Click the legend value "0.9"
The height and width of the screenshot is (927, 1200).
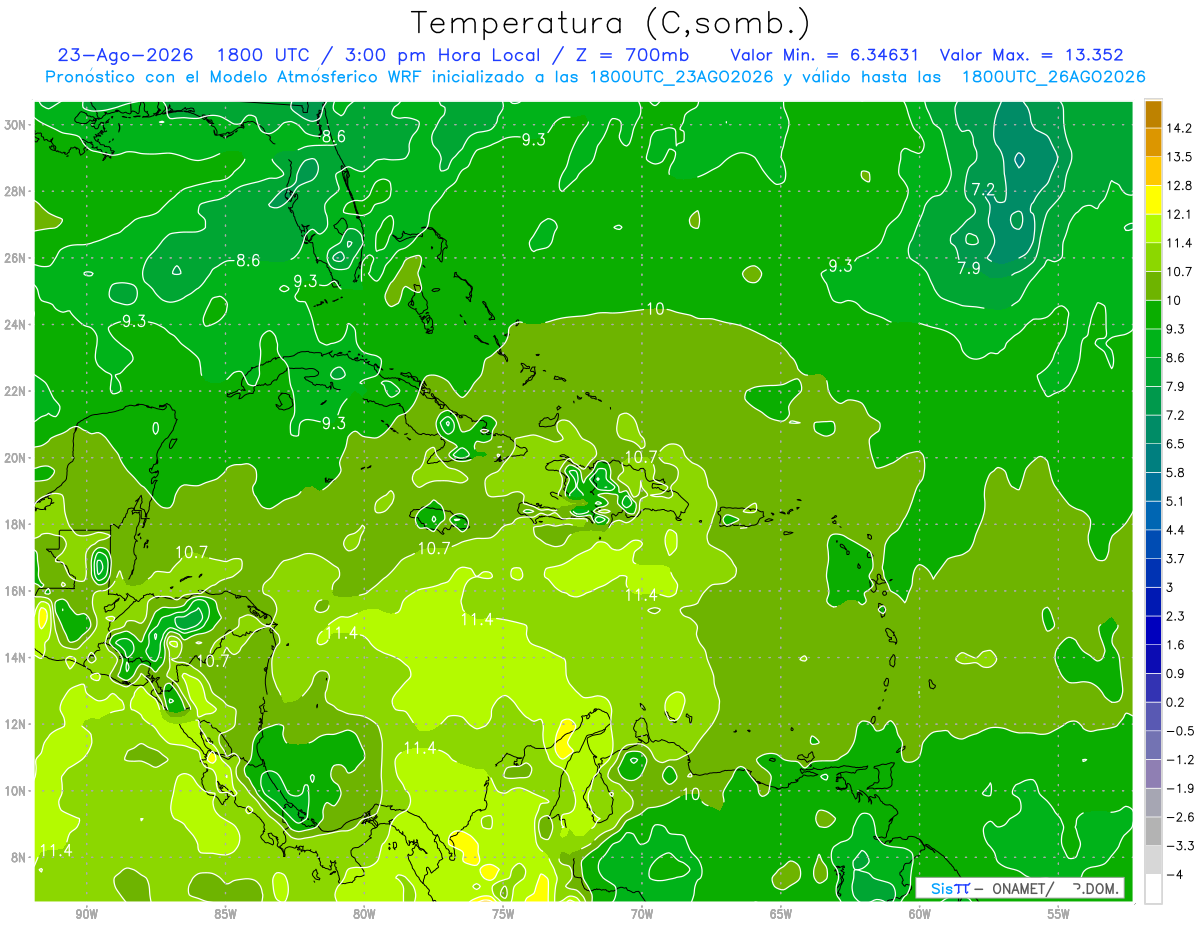pyautogui.click(x=1175, y=673)
